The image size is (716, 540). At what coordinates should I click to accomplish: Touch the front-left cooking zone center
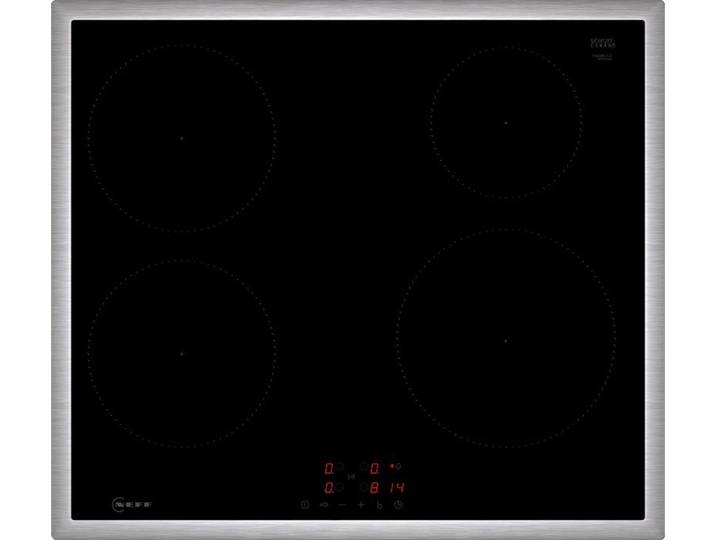(182, 354)
